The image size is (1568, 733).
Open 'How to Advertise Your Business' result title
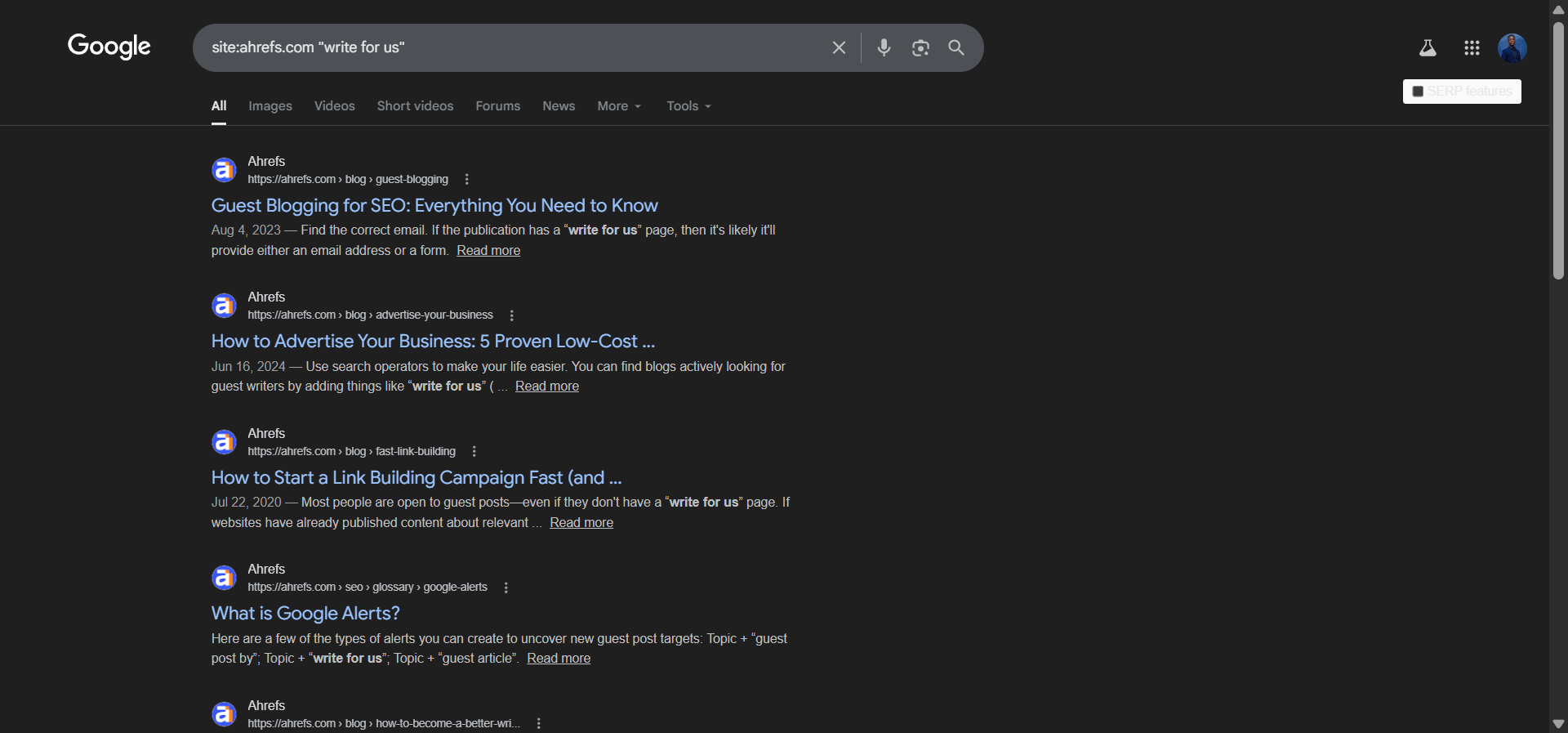433,342
